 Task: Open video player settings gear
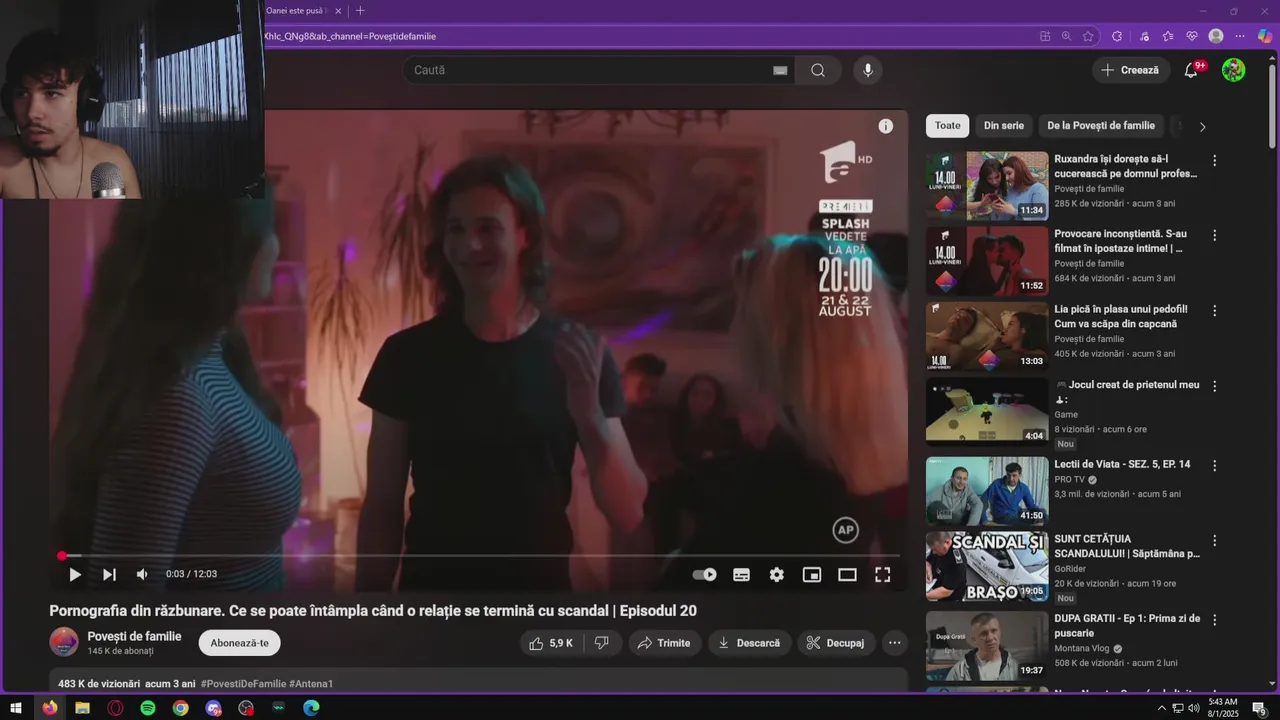pos(777,575)
